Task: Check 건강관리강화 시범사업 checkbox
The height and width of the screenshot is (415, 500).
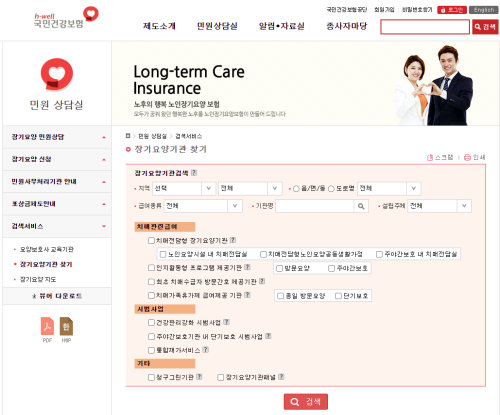Action: pos(151,322)
